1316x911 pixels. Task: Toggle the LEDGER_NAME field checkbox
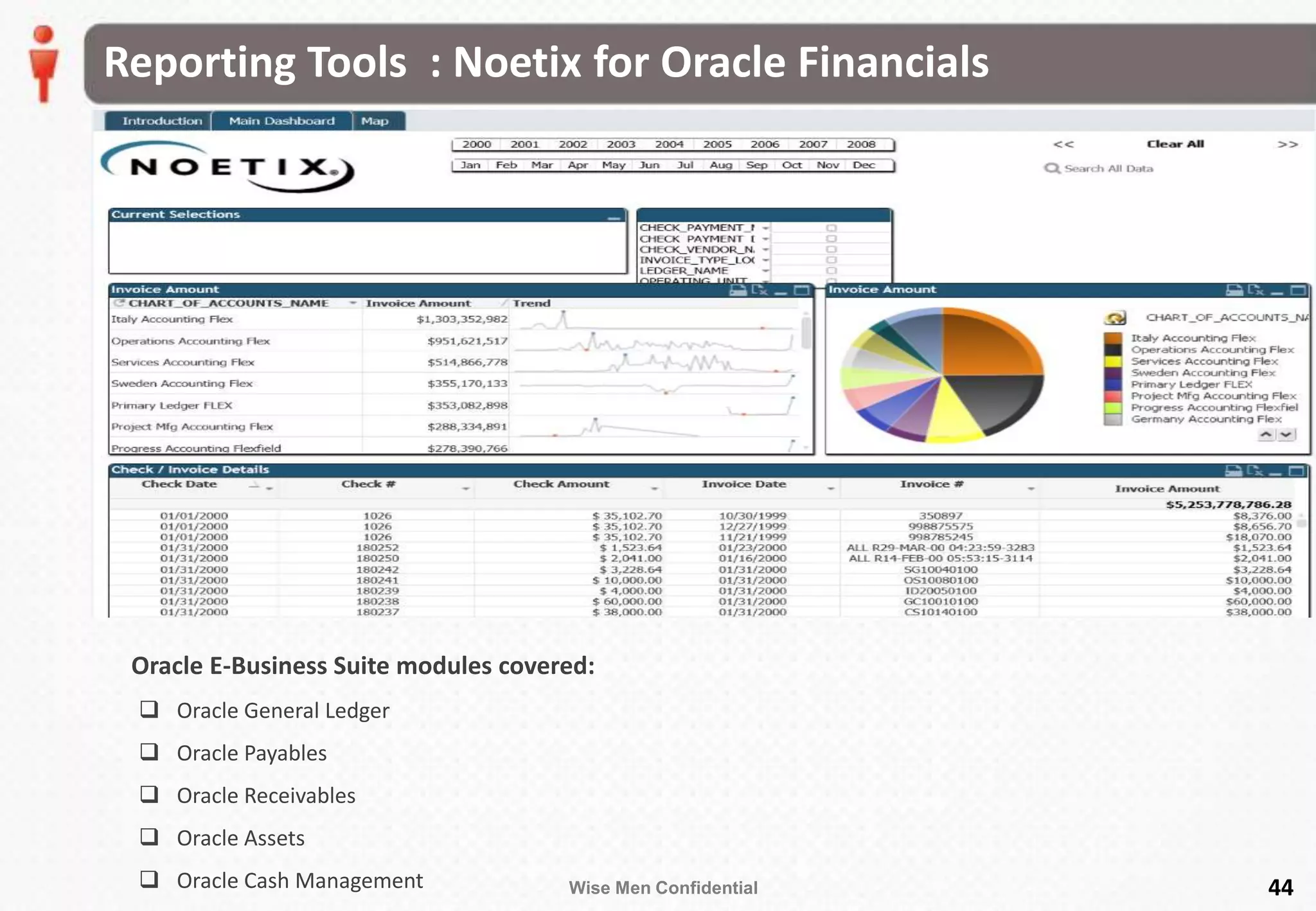831,270
